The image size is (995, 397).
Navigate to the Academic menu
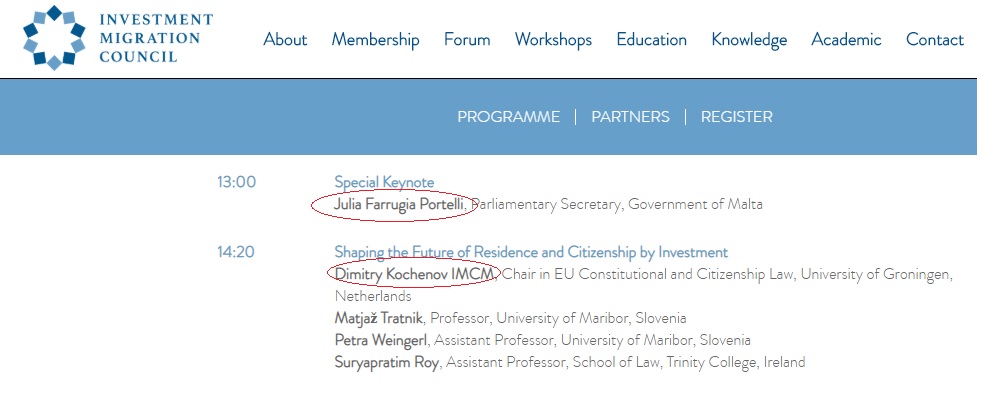tap(847, 39)
